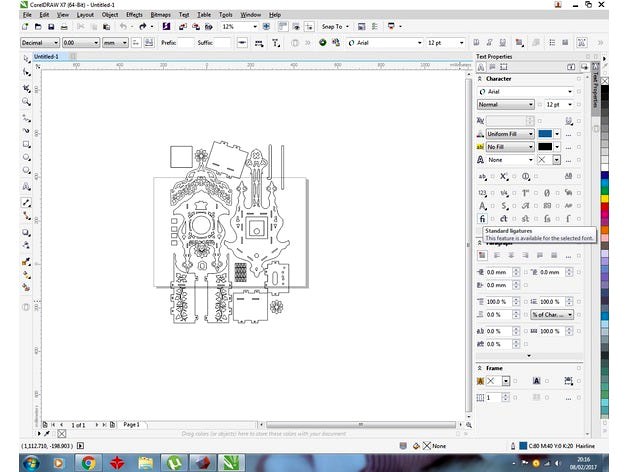The height and width of the screenshot is (472, 628).
Task: Select the Rectangle tool in the toolbox
Action: 27,144
